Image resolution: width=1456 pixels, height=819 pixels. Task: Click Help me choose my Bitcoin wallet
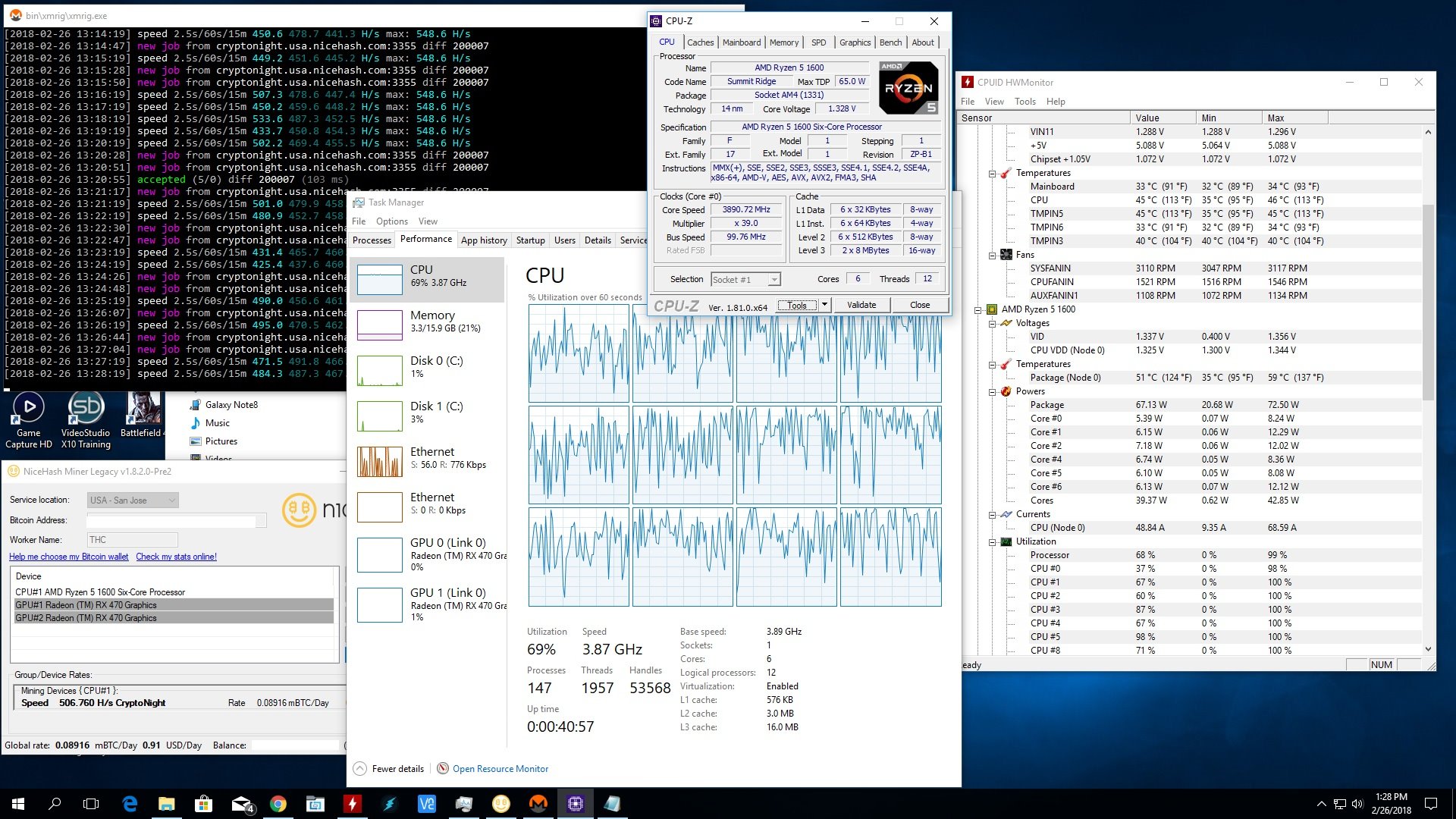tap(68, 557)
